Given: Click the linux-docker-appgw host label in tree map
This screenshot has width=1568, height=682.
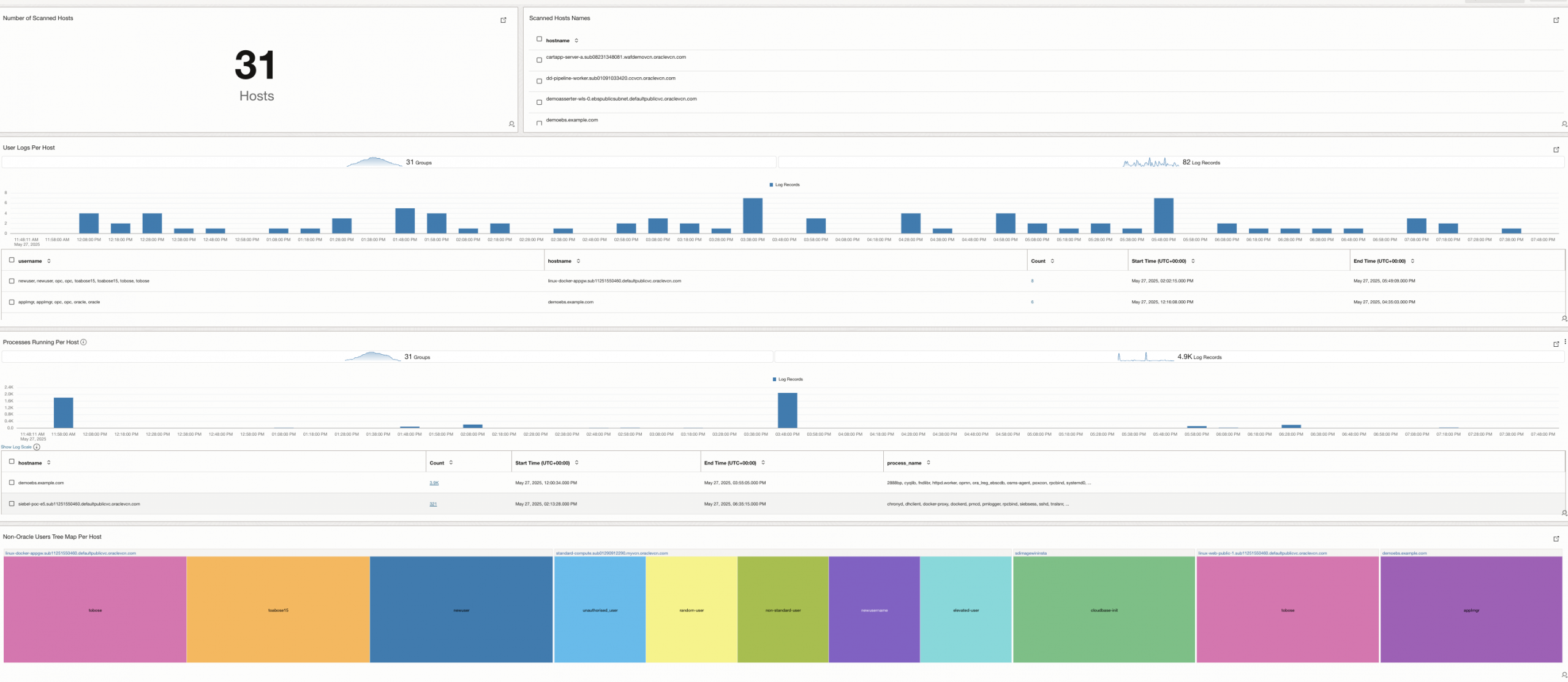Looking at the screenshot, I should click(x=70, y=553).
